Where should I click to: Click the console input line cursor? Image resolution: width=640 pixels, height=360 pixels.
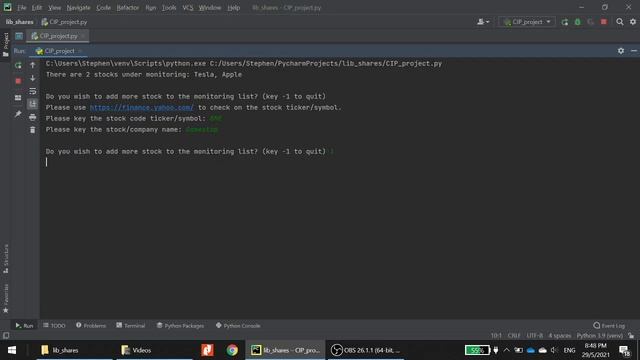coord(47,162)
